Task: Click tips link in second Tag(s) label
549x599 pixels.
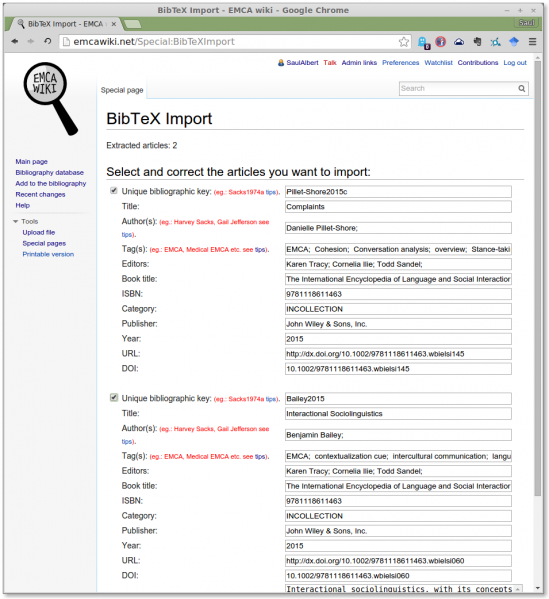Action: tap(260, 457)
